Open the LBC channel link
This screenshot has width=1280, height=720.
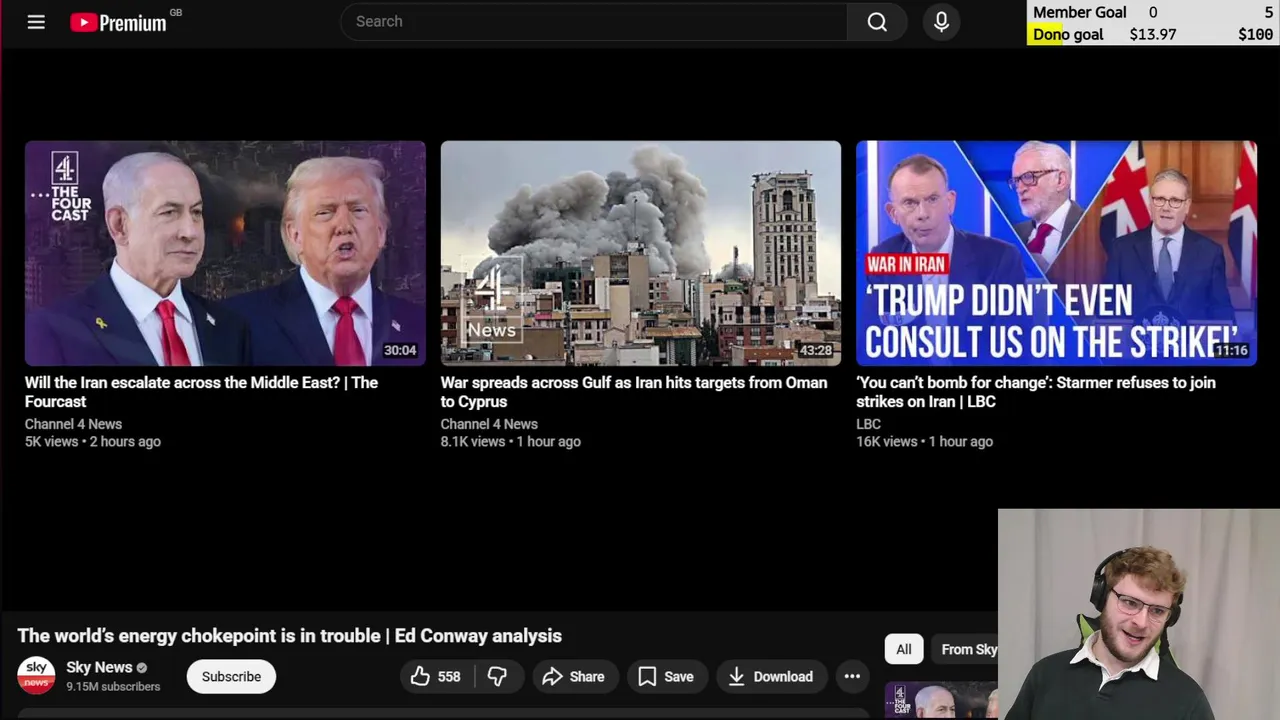(x=868, y=424)
